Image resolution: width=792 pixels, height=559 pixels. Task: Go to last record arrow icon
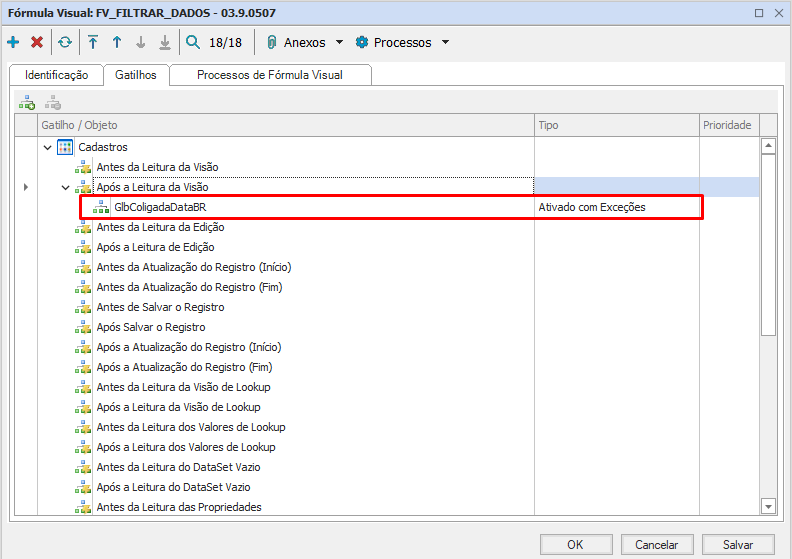(x=165, y=42)
